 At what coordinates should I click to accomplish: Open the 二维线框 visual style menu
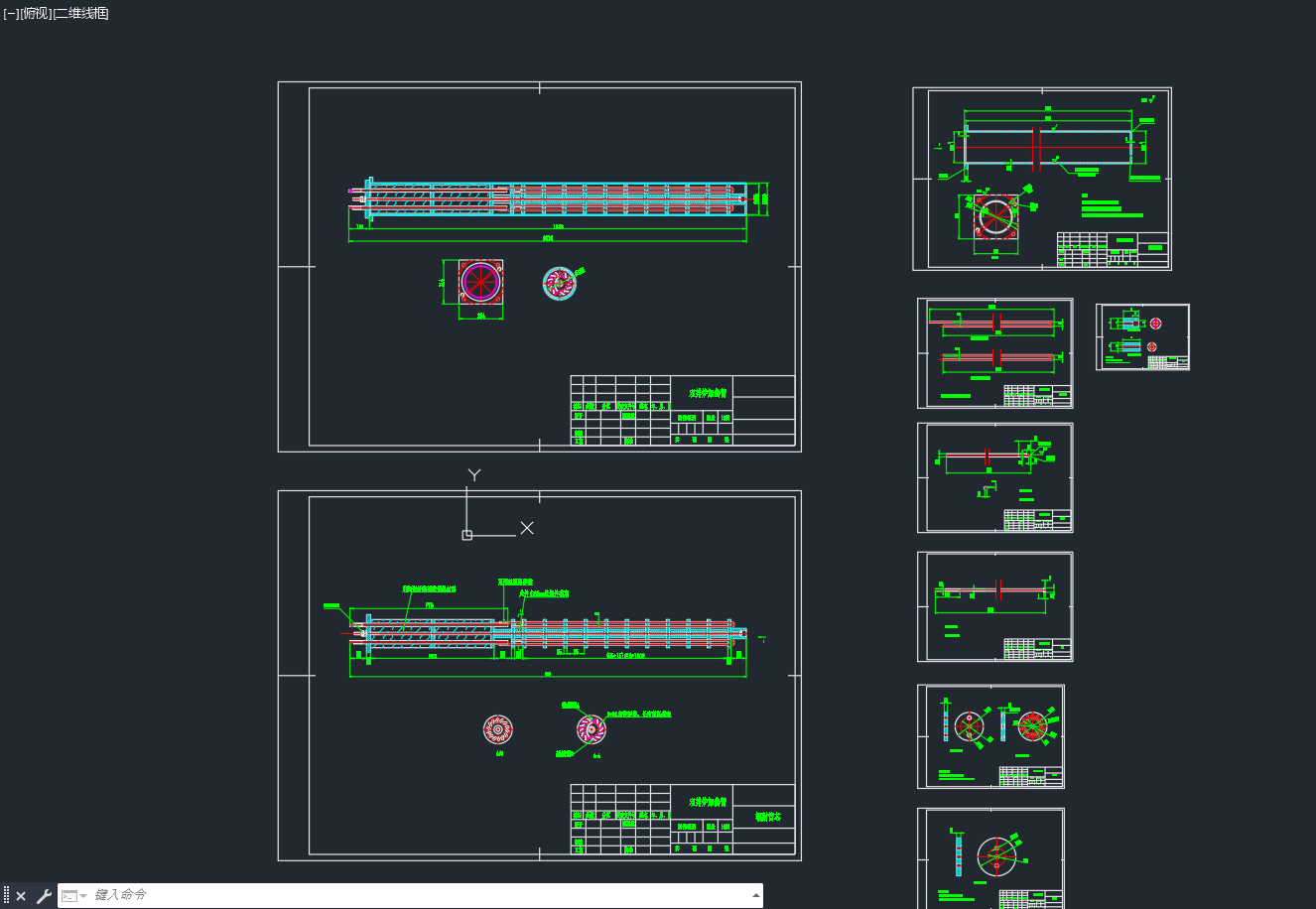pos(81,13)
